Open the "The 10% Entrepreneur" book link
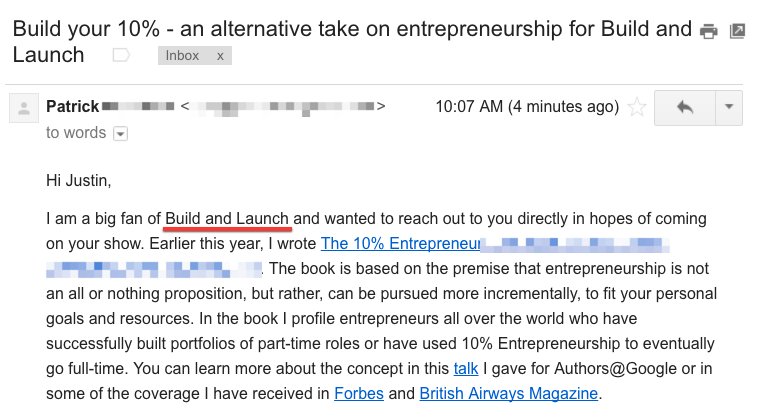 tap(399, 243)
